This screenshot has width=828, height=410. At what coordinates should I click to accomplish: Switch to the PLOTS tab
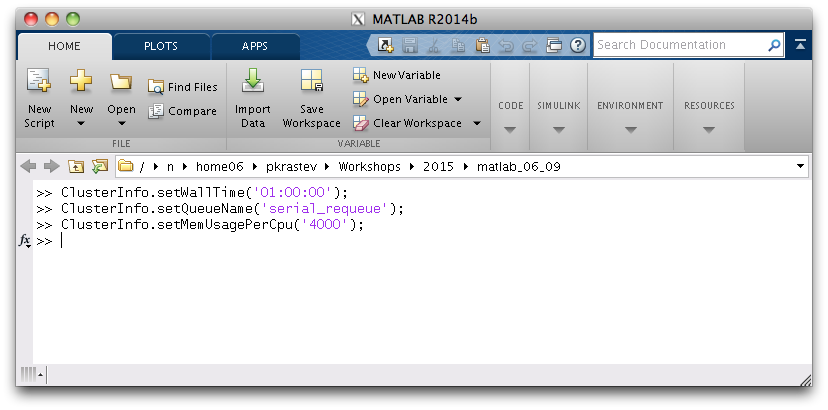pyautogui.click(x=160, y=46)
